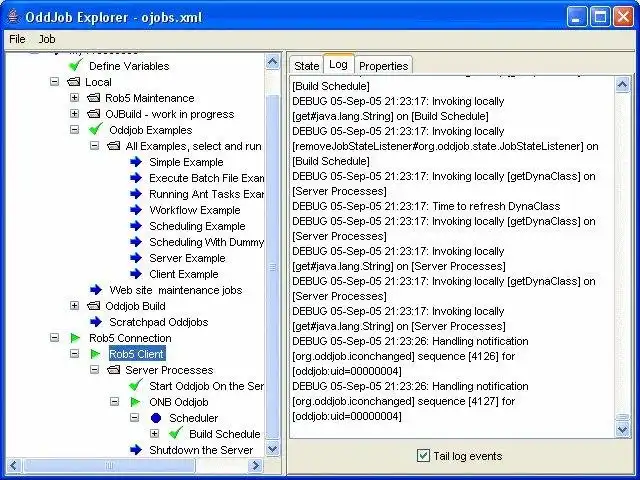Click the tree panel scroll down arrow

coord(272,449)
